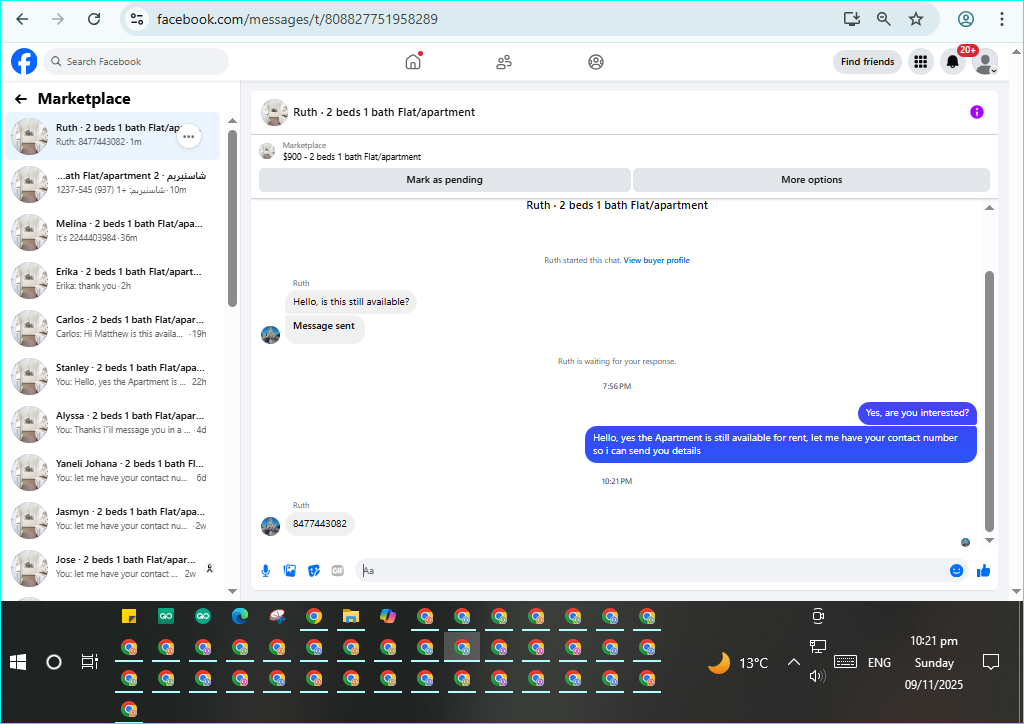The image size is (1024, 724).
Task: Click the 'Yes, are you interested?' message
Action: point(917,413)
